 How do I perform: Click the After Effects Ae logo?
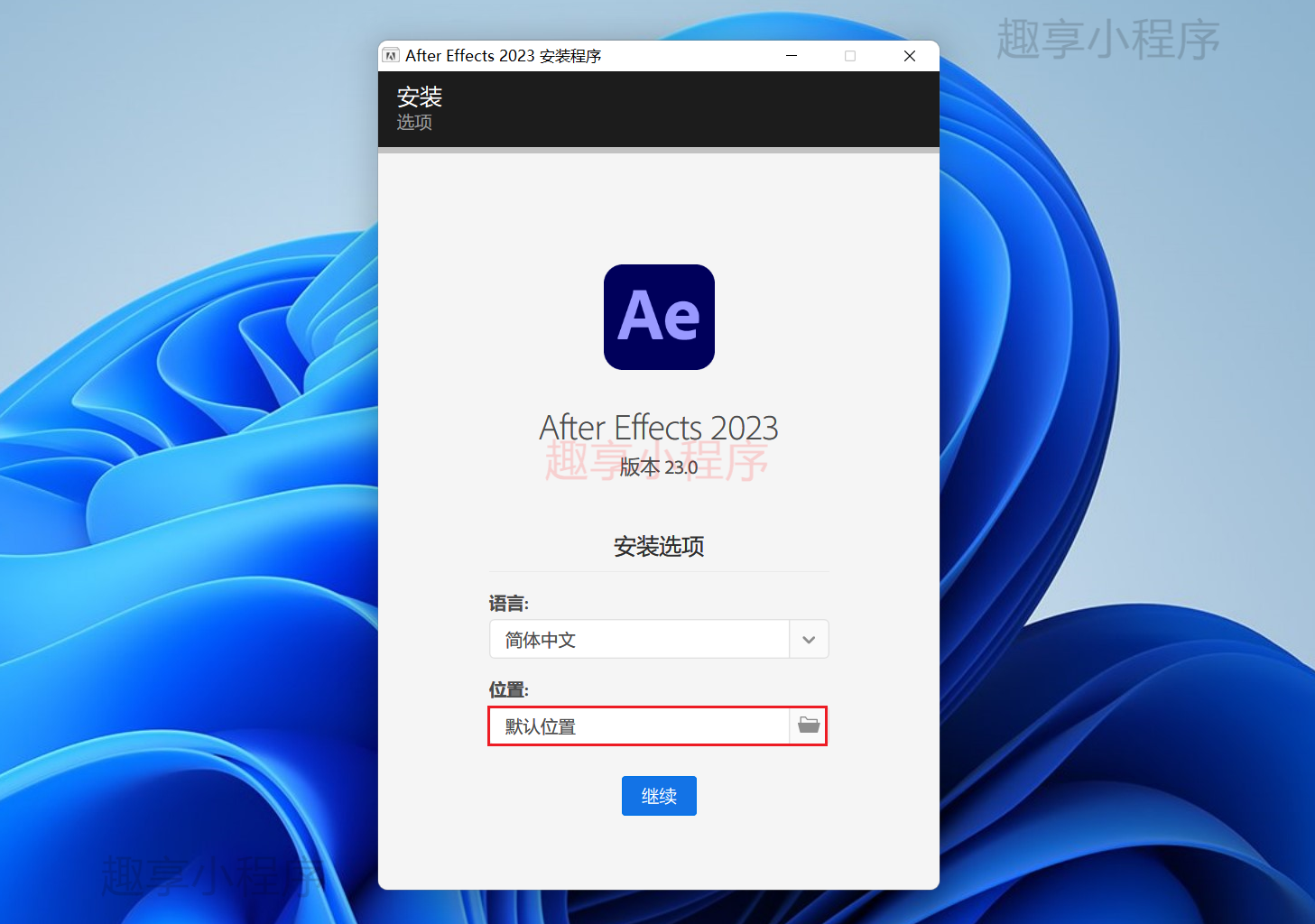click(x=659, y=317)
